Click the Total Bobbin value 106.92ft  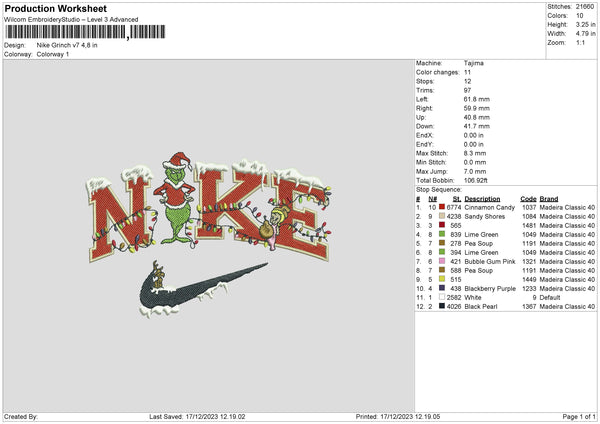(476, 181)
